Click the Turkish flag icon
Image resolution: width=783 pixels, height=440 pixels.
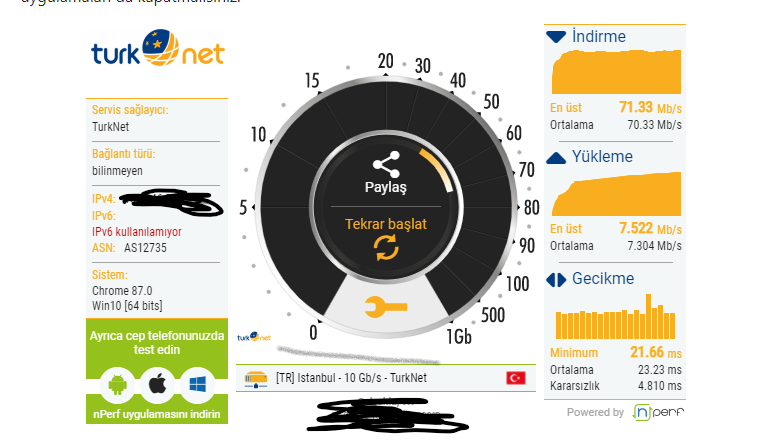coord(516,378)
